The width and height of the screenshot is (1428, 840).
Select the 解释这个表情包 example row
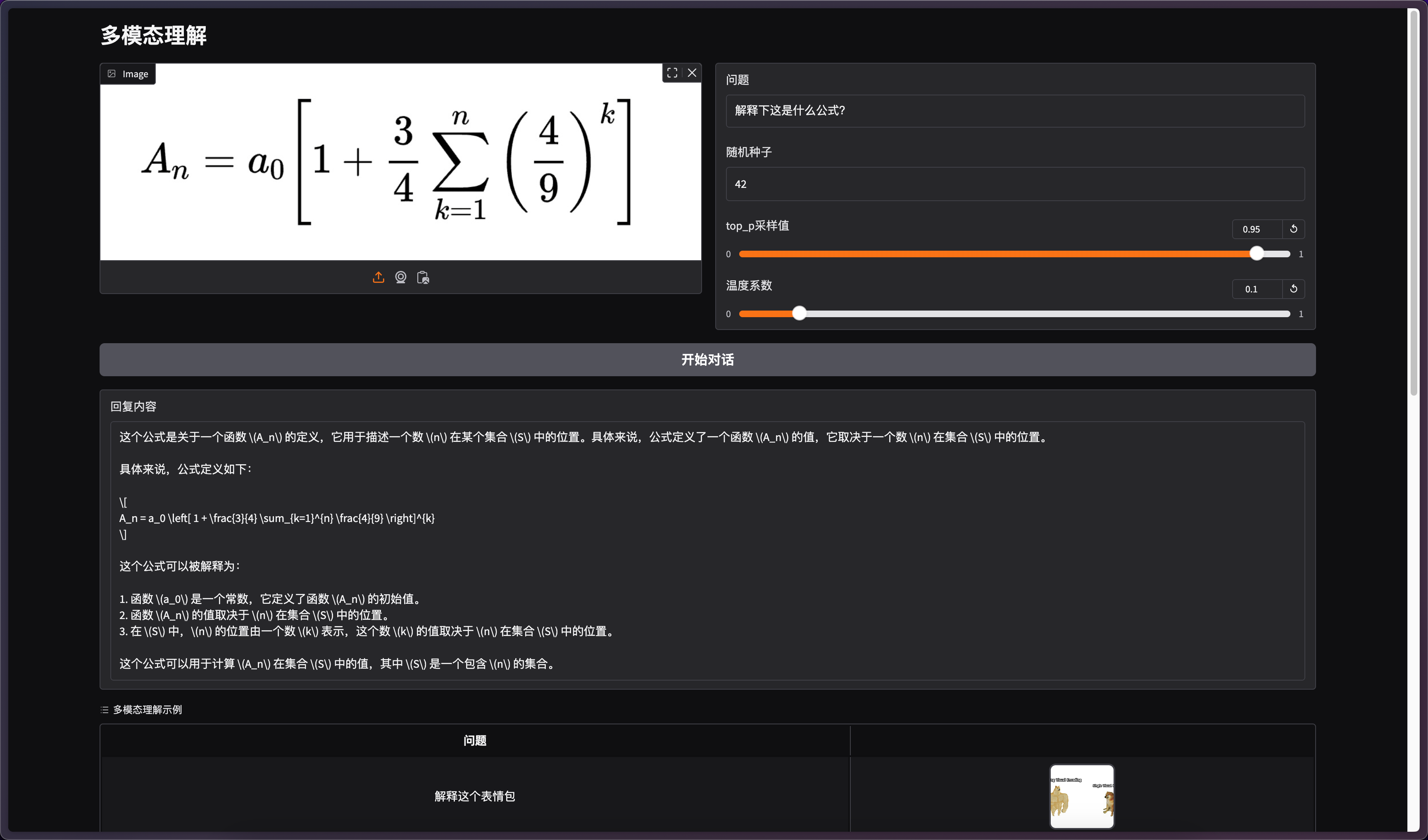point(474,796)
